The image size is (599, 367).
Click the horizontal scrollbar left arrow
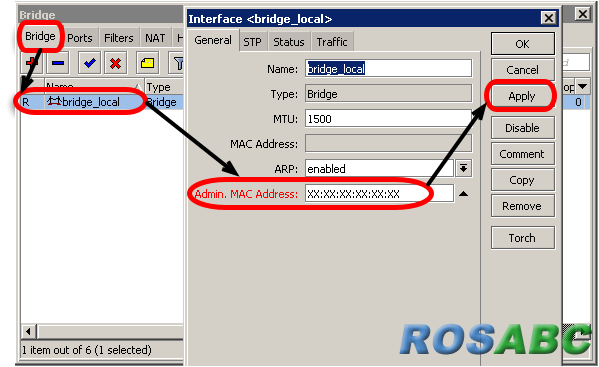28,331
